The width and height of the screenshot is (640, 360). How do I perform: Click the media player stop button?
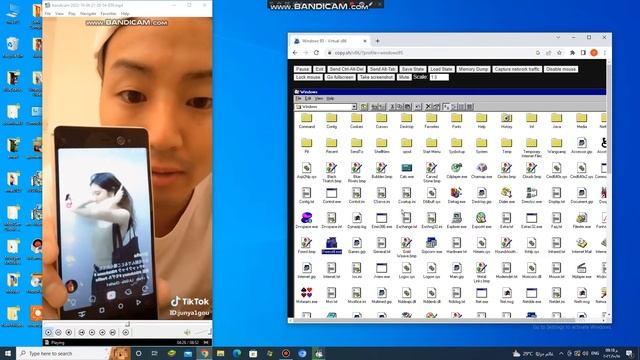[x=69, y=333]
